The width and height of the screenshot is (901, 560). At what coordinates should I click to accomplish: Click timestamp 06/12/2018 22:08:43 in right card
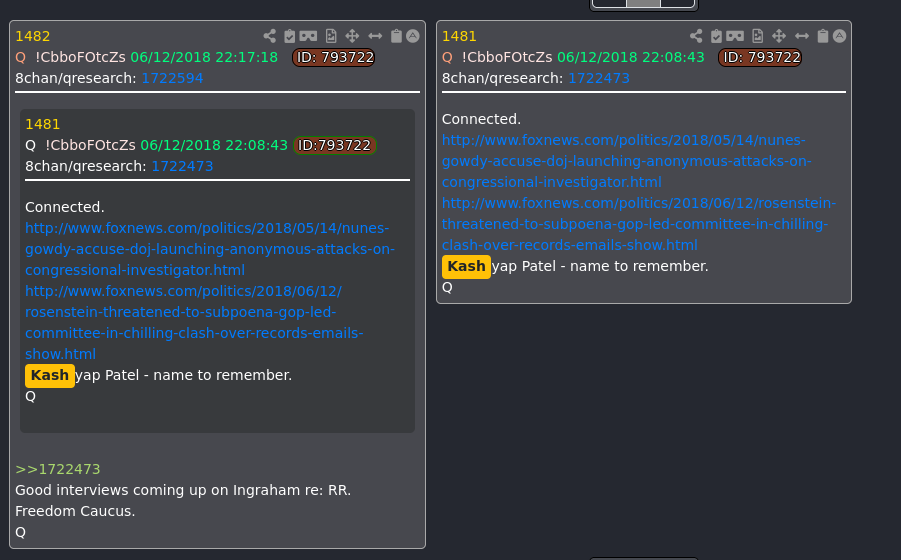tap(630, 57)
